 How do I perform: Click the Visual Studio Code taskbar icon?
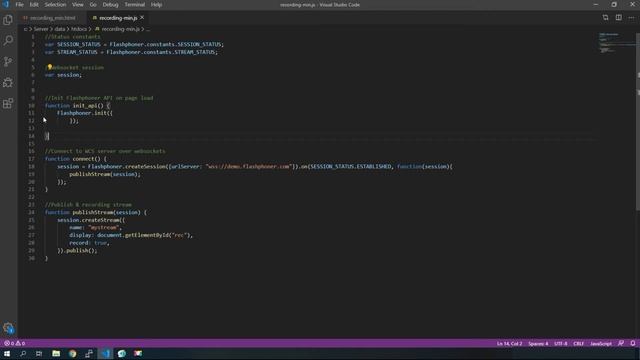coord(106,353)
